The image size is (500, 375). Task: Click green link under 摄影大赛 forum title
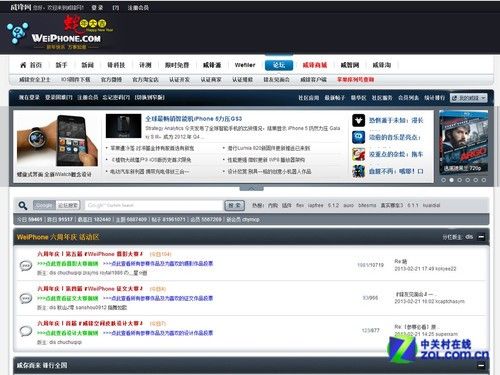coord(68,264)
